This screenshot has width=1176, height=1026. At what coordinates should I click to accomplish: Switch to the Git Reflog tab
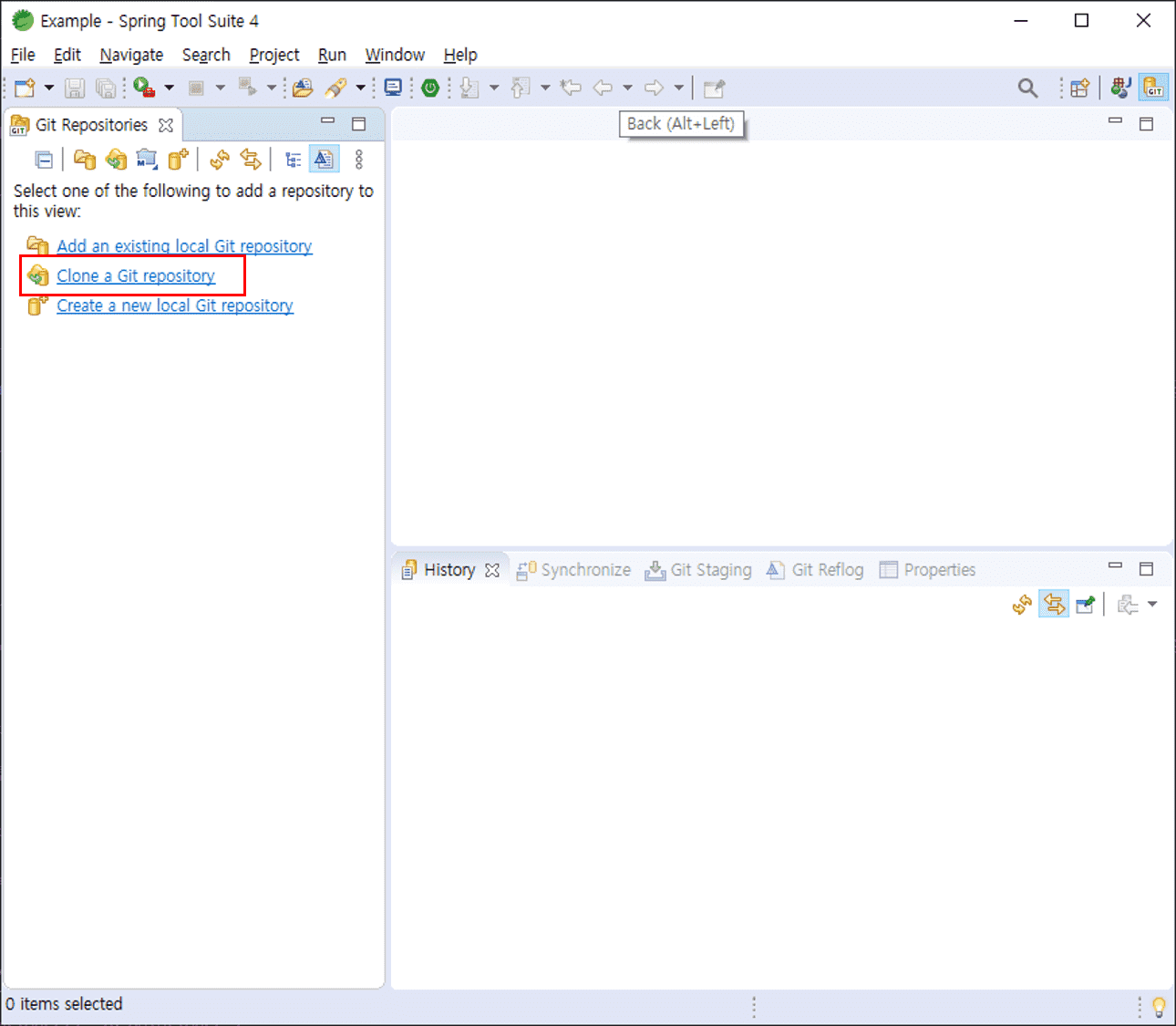coord(815,570)
